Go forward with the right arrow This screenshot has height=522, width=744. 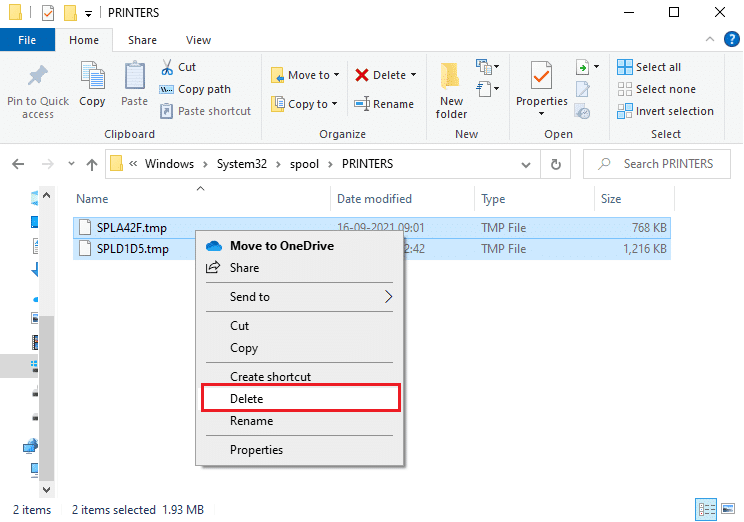pos(47,164)
